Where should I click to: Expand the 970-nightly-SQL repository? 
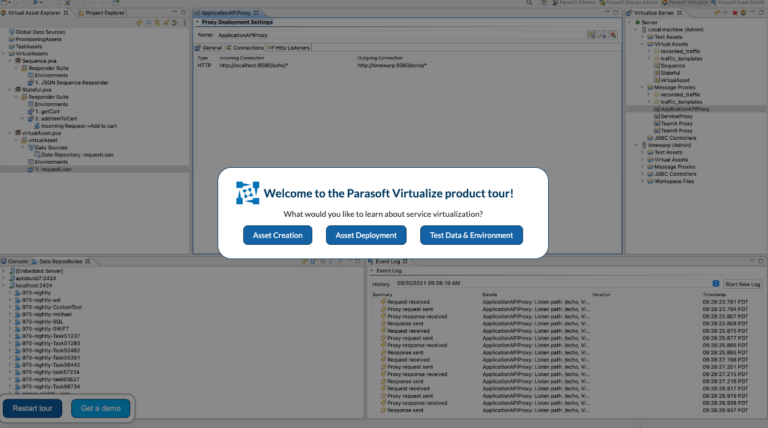(x=11, y=321)
